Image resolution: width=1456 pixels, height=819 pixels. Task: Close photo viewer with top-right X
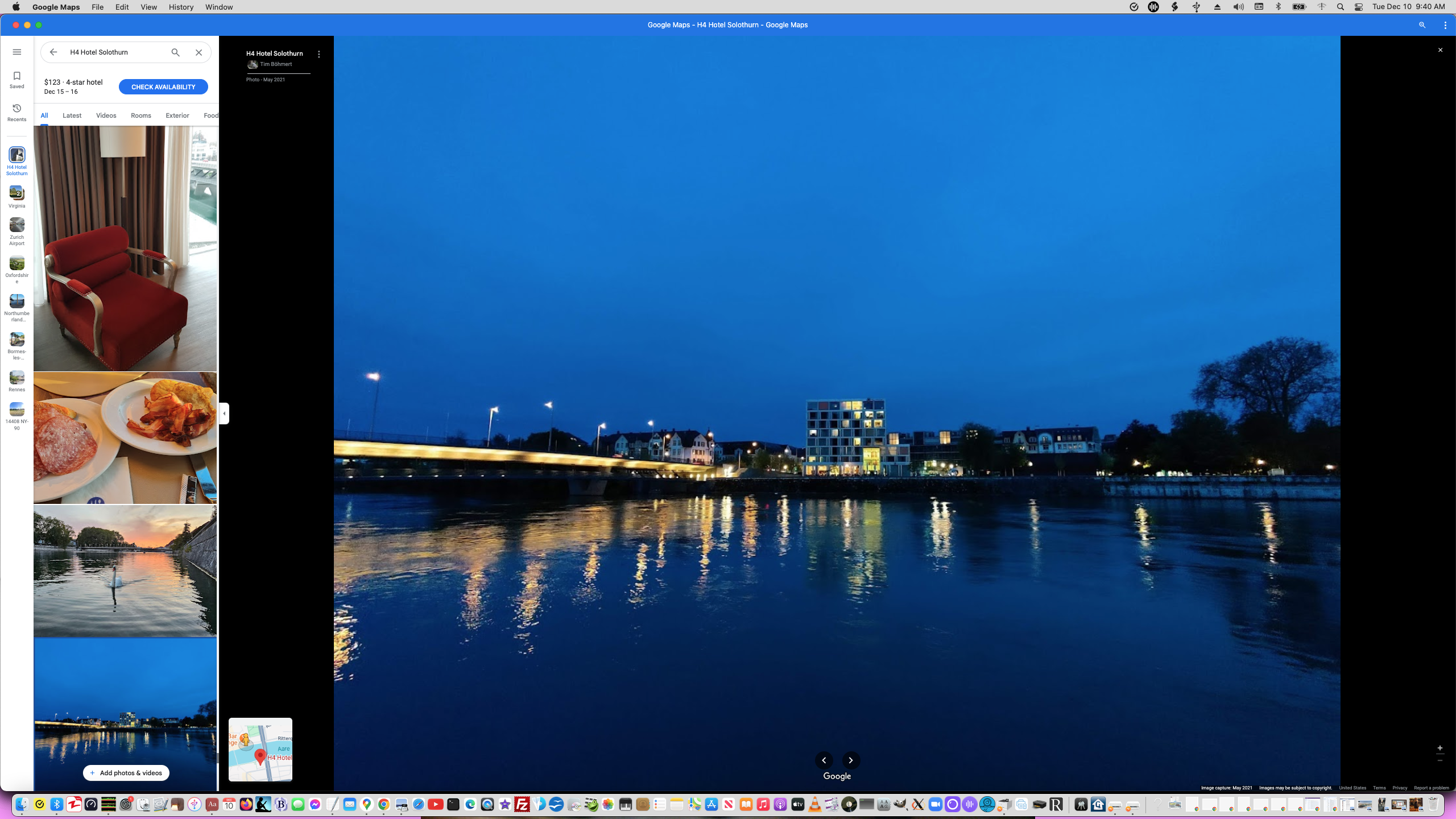pyautogui.click(x=1440, y=50)
